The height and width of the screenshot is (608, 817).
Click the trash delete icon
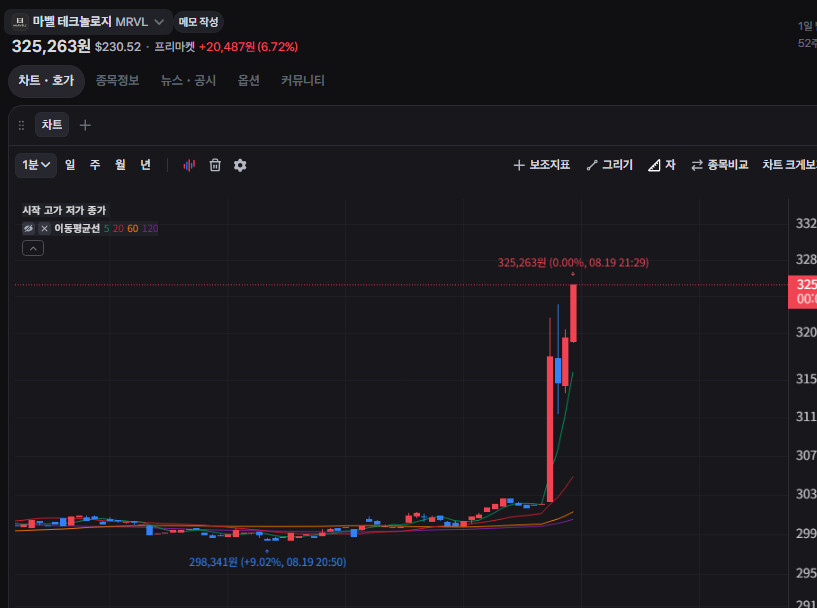[215, 166]
